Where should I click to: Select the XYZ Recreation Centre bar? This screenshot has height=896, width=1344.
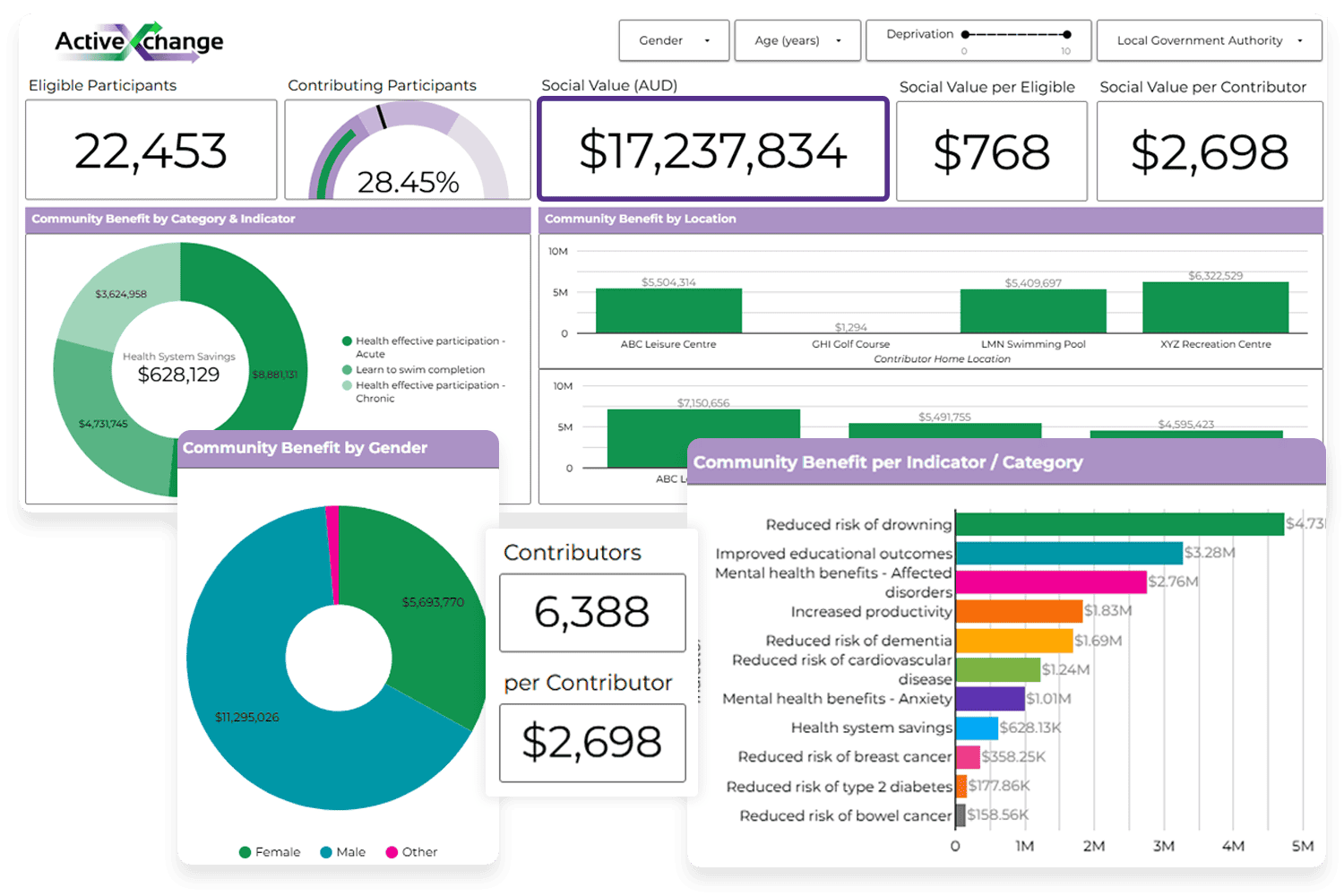coord(1215,308)
